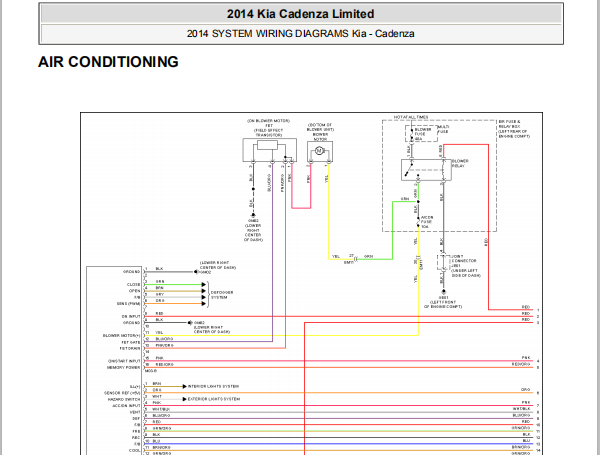Click the FET field effect transistor box
The width and height of the screenshot is (600, 455).
(x=269, y=150)
